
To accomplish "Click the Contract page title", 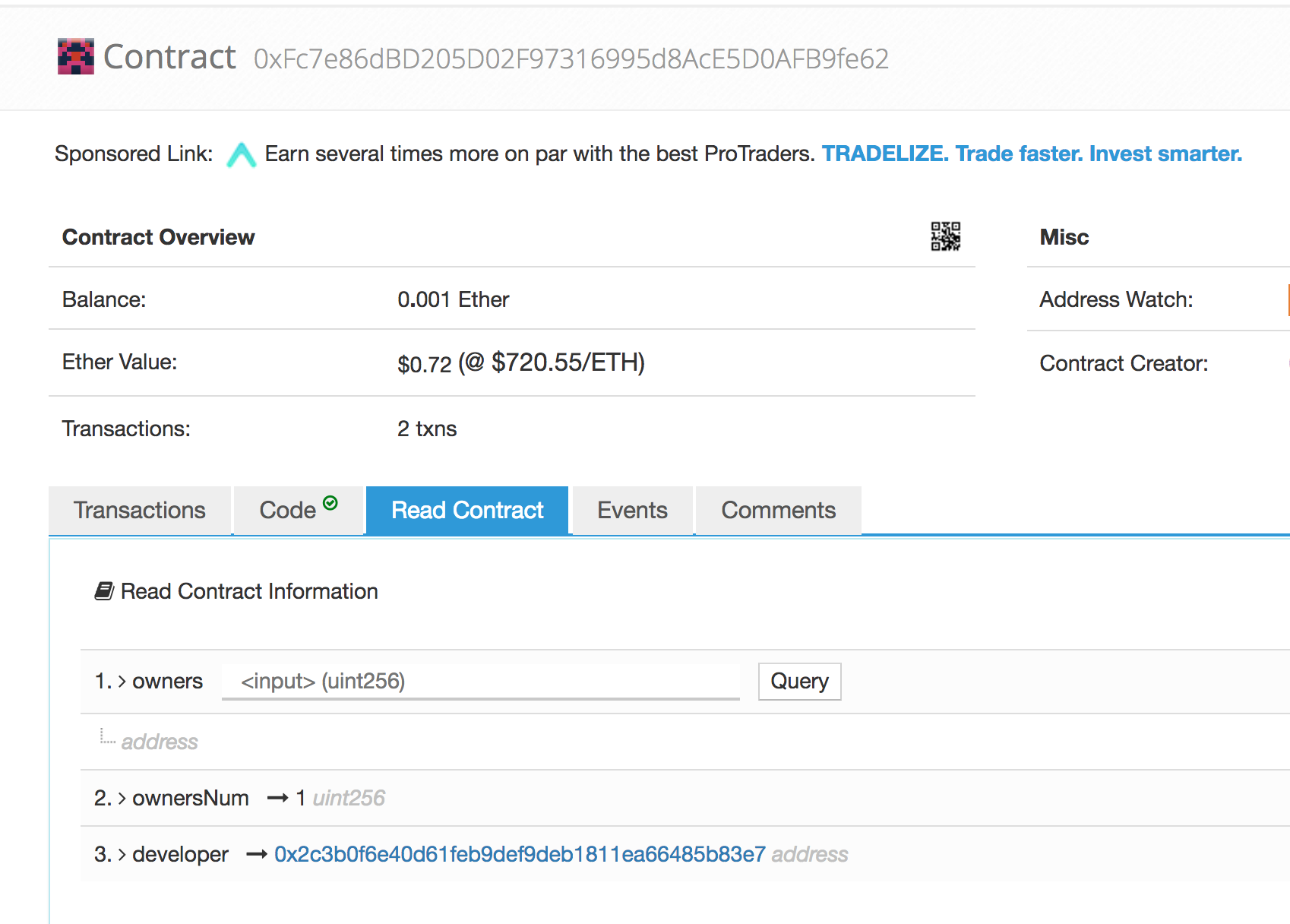I will pyautogui.click(x=169, y=57).
